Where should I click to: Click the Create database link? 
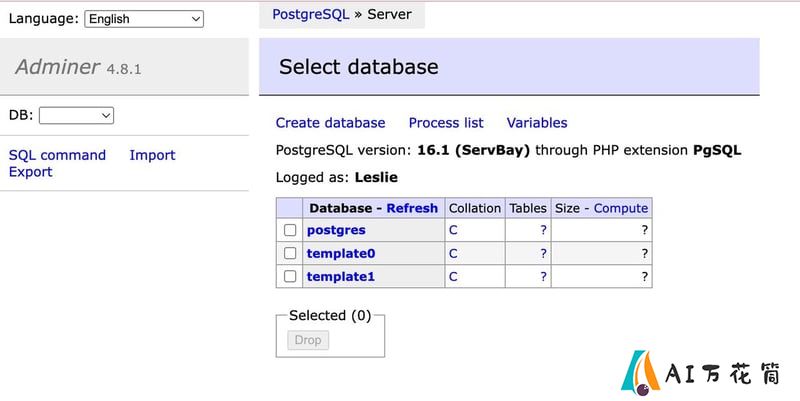330,123
